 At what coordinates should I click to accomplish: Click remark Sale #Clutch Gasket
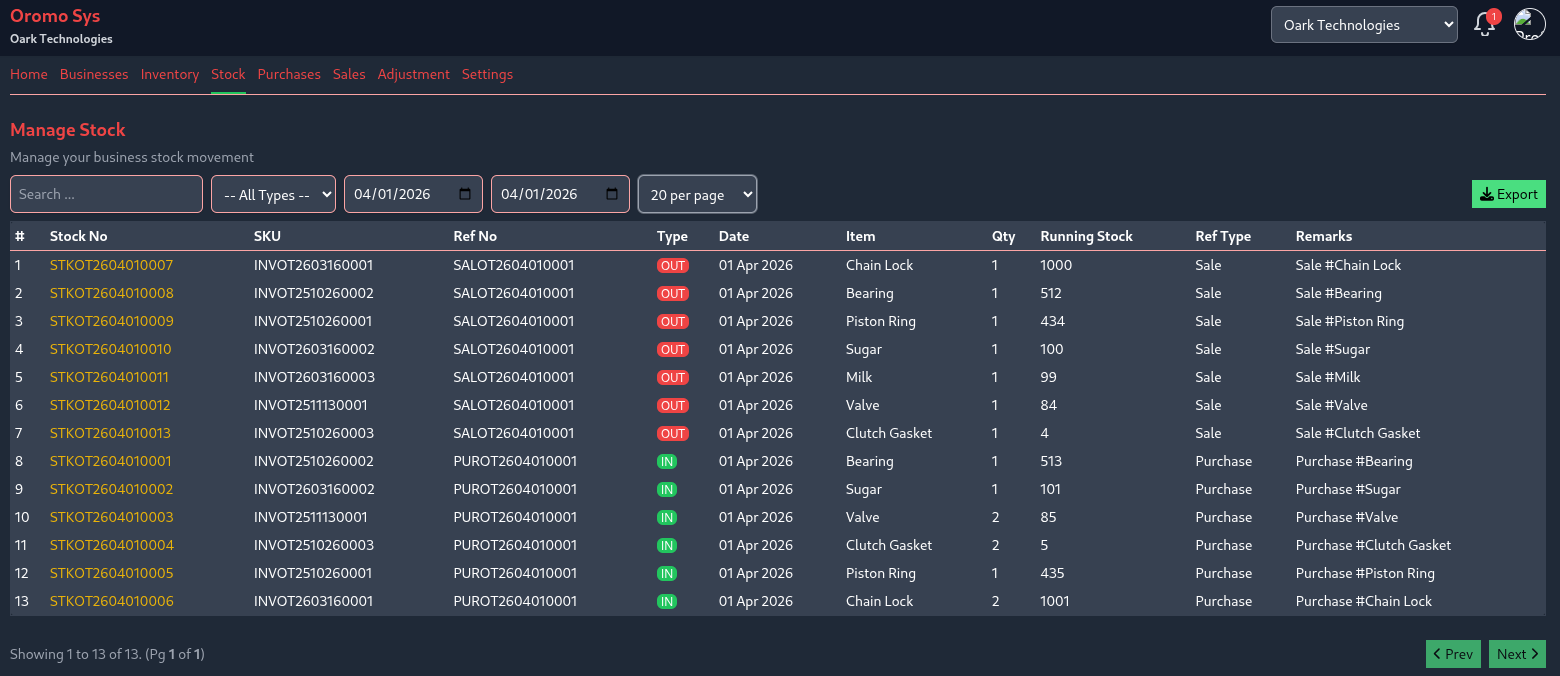[x=1358, y=433]
